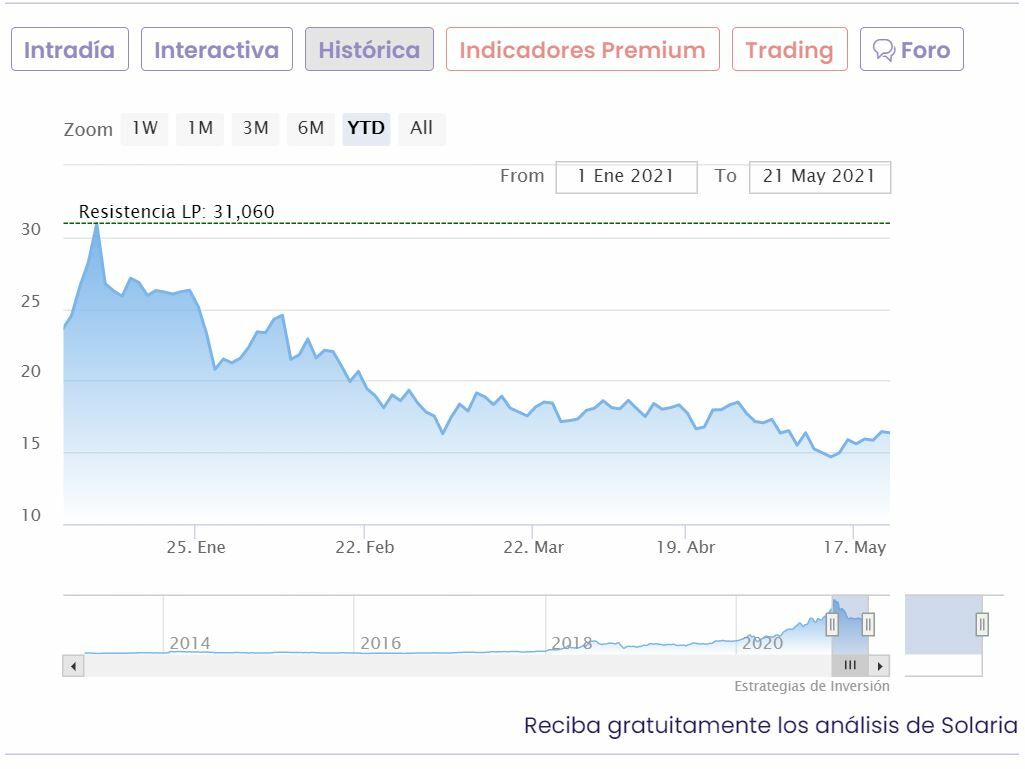Click the navigator scrollbar thumb
1025x769 pixels.
[850, 666]
